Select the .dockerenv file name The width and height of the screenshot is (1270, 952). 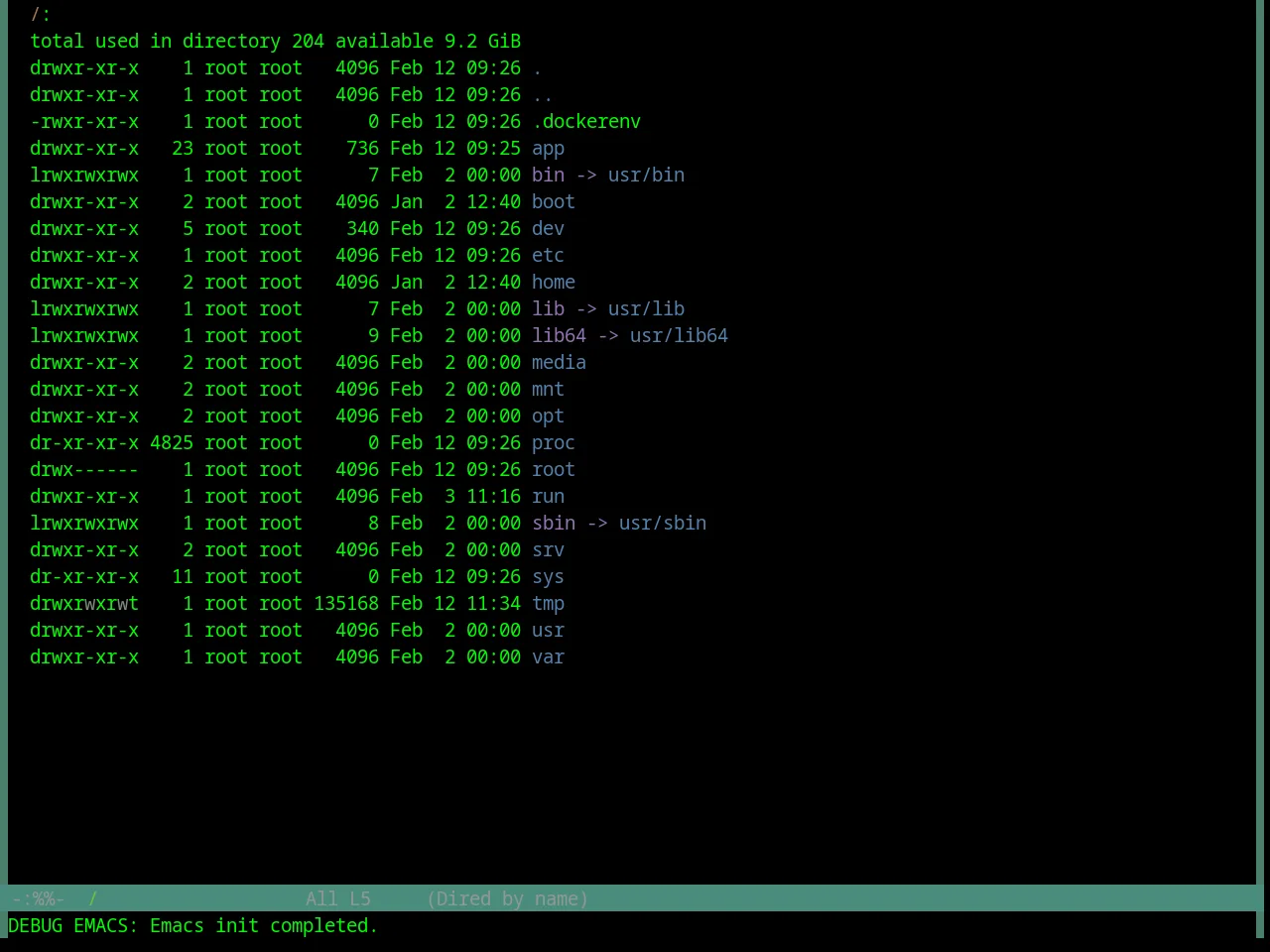point(586,122)
